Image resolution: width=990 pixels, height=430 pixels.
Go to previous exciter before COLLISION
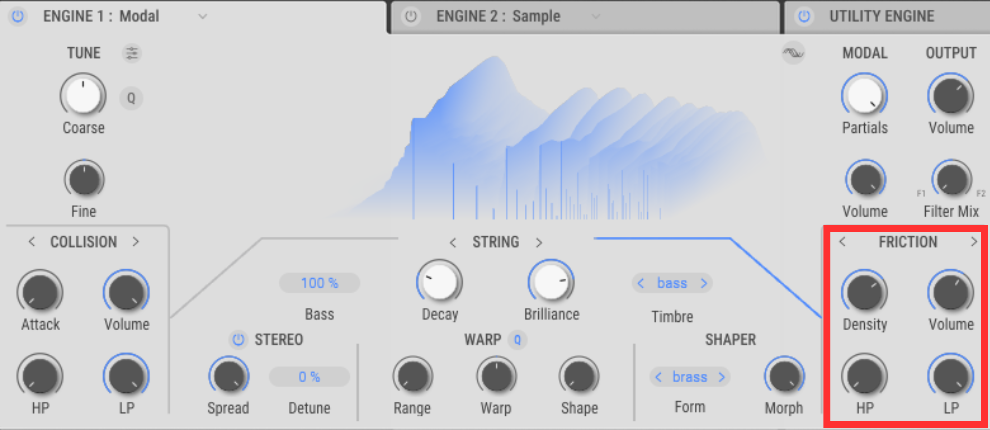point(32,242)
